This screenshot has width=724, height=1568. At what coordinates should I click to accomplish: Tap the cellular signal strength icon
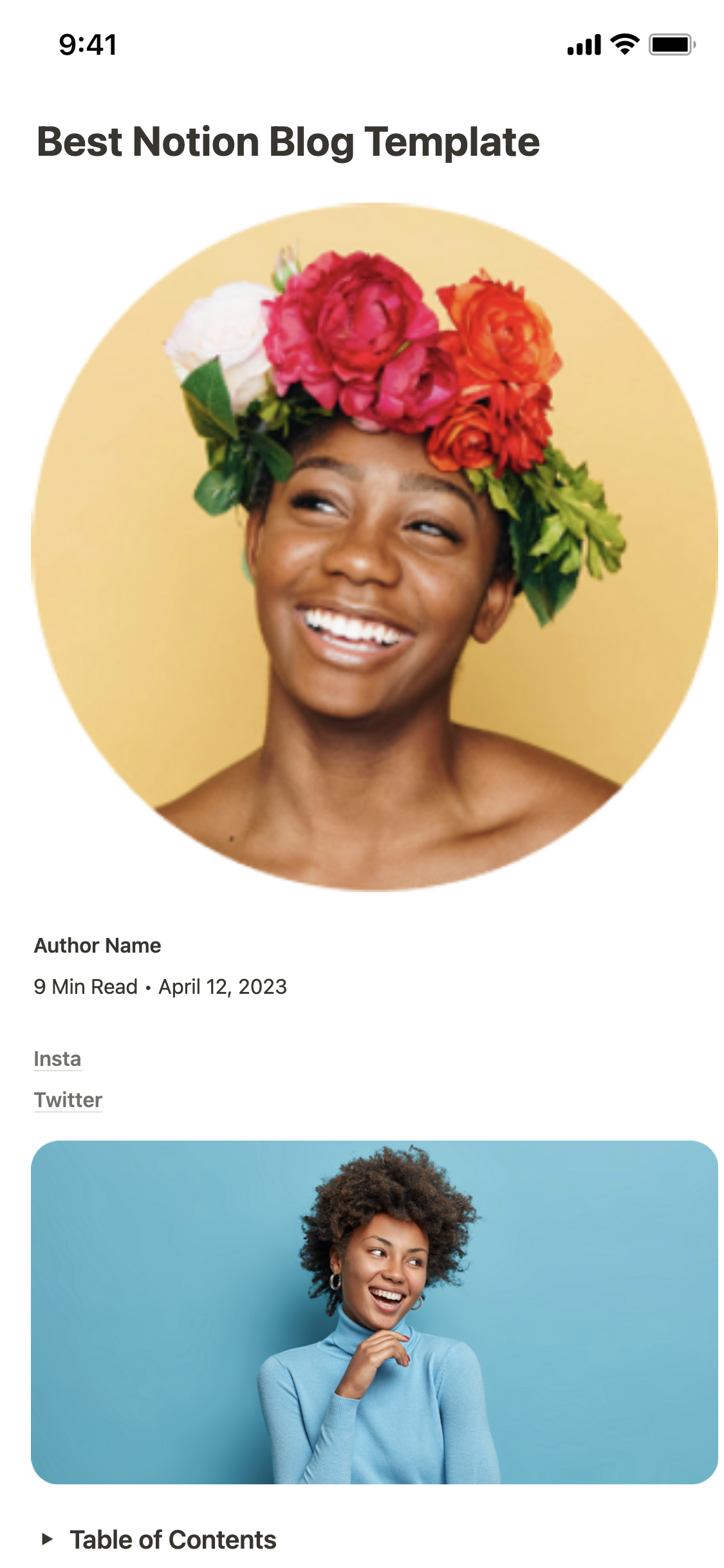583,45
